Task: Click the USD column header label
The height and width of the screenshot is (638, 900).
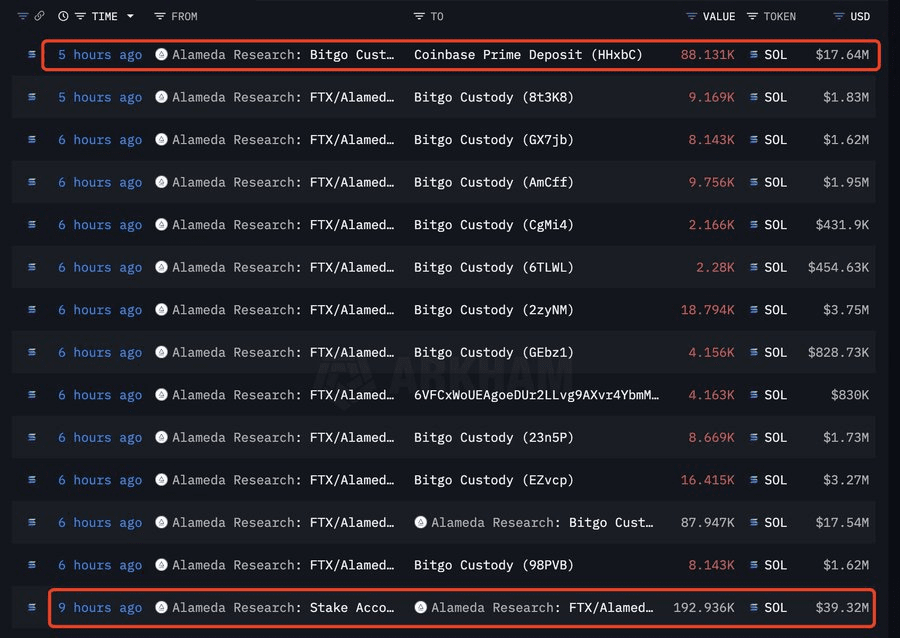Action: (860, 16)
